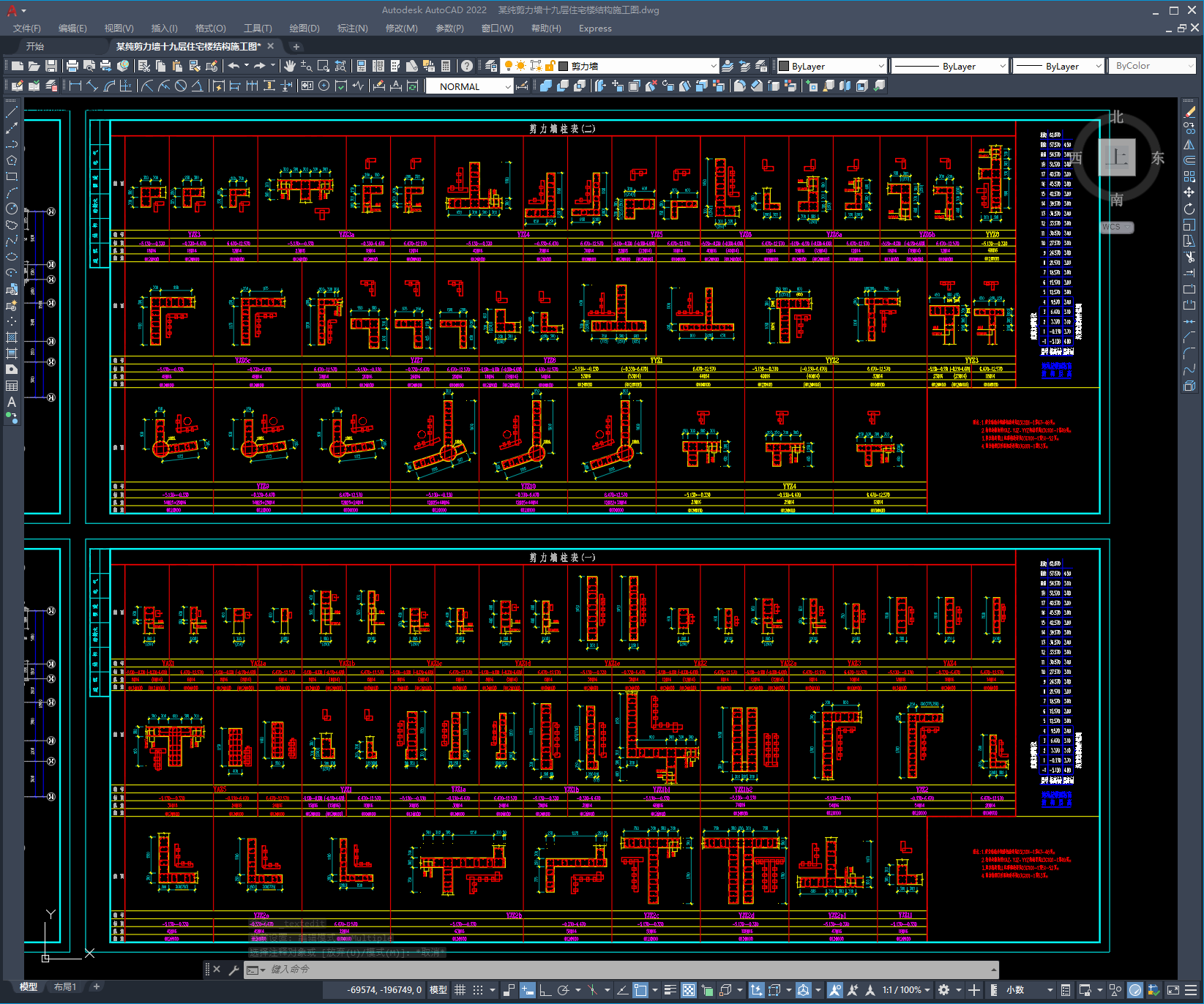The width and height of the screenshot is (1204, 1004).
Task: Select the Angular dimension tool
Action: 197,86
